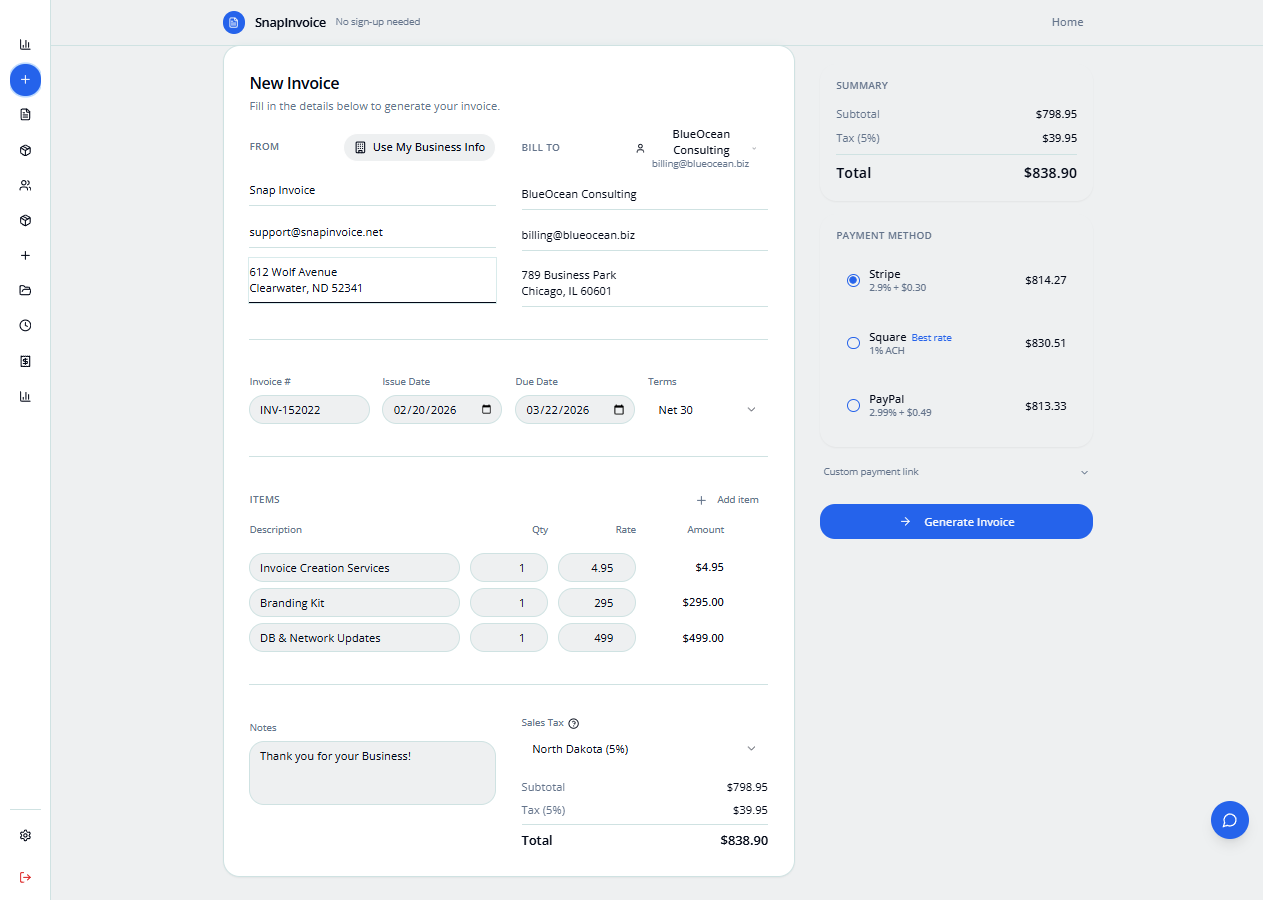The height and width of the screenshot is (900, 1263).
Task: Click the SnapInvoice logo in the header
Action: coord(273,21)
